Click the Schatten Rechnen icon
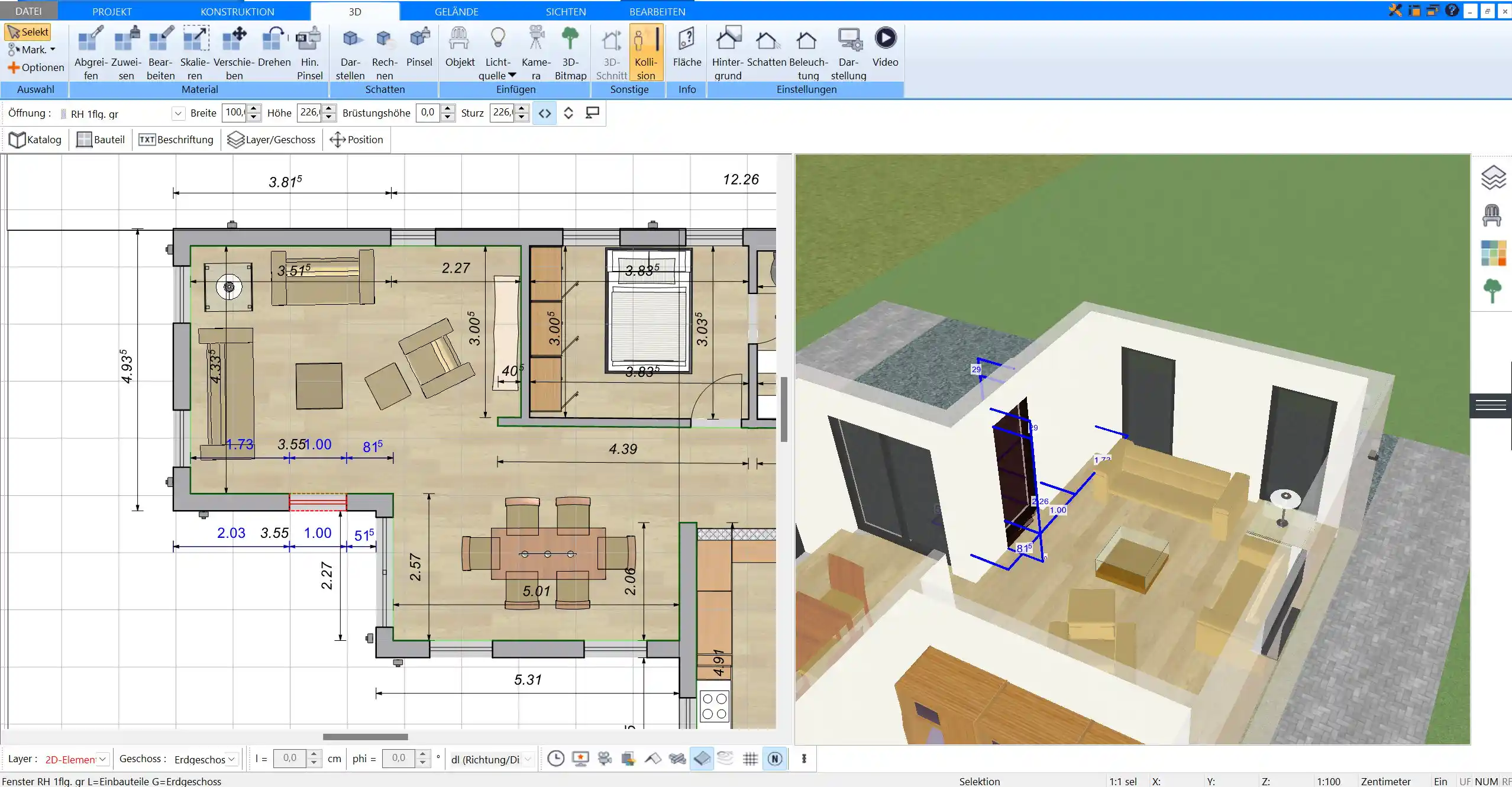This screenshot has width=1512, height=787. coord(385,53)
